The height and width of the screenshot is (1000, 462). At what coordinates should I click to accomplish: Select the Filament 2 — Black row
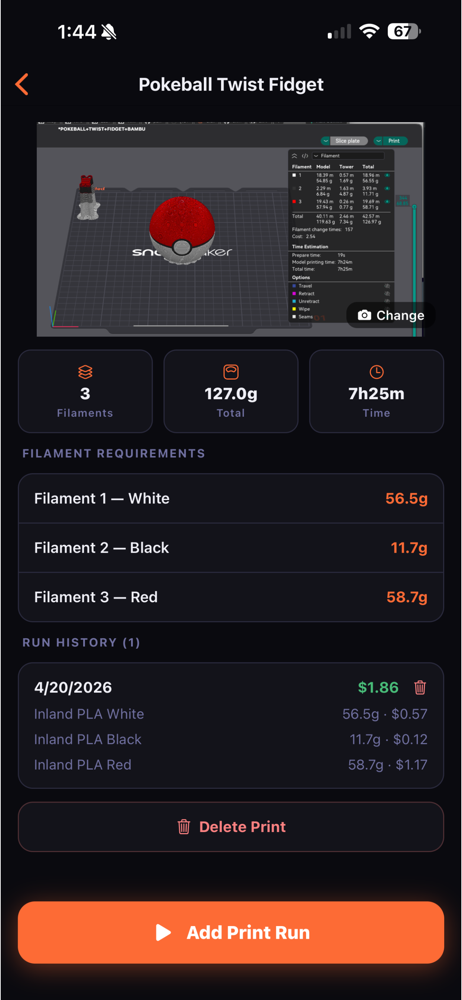[231, 548]
